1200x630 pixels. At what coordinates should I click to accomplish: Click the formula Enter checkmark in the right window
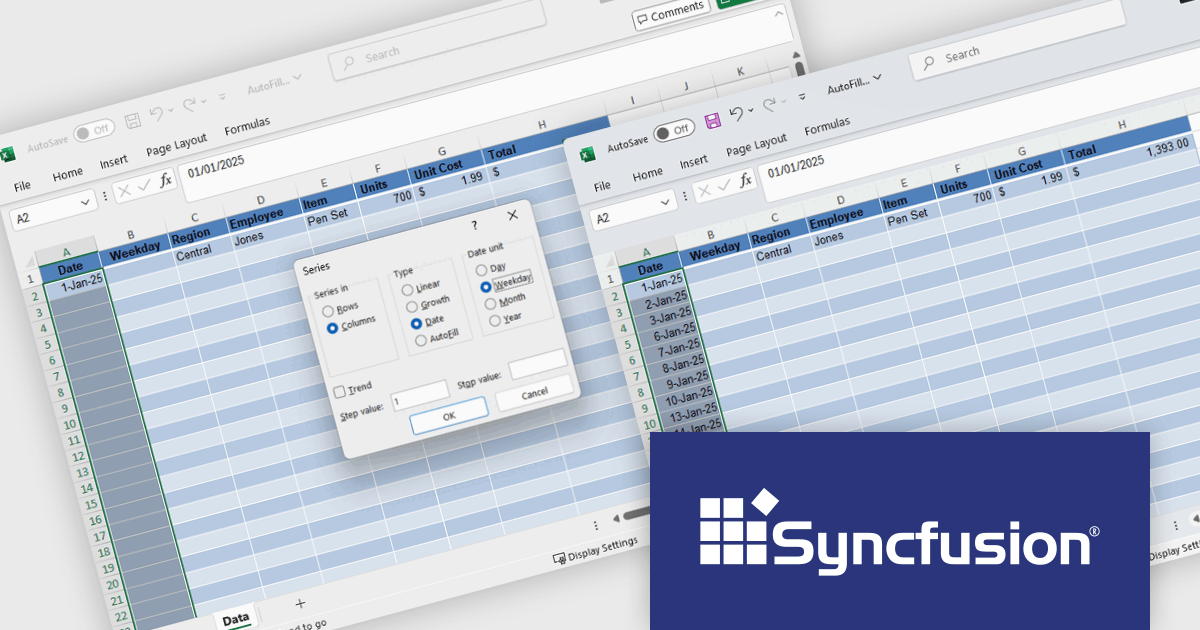point(725,185)
